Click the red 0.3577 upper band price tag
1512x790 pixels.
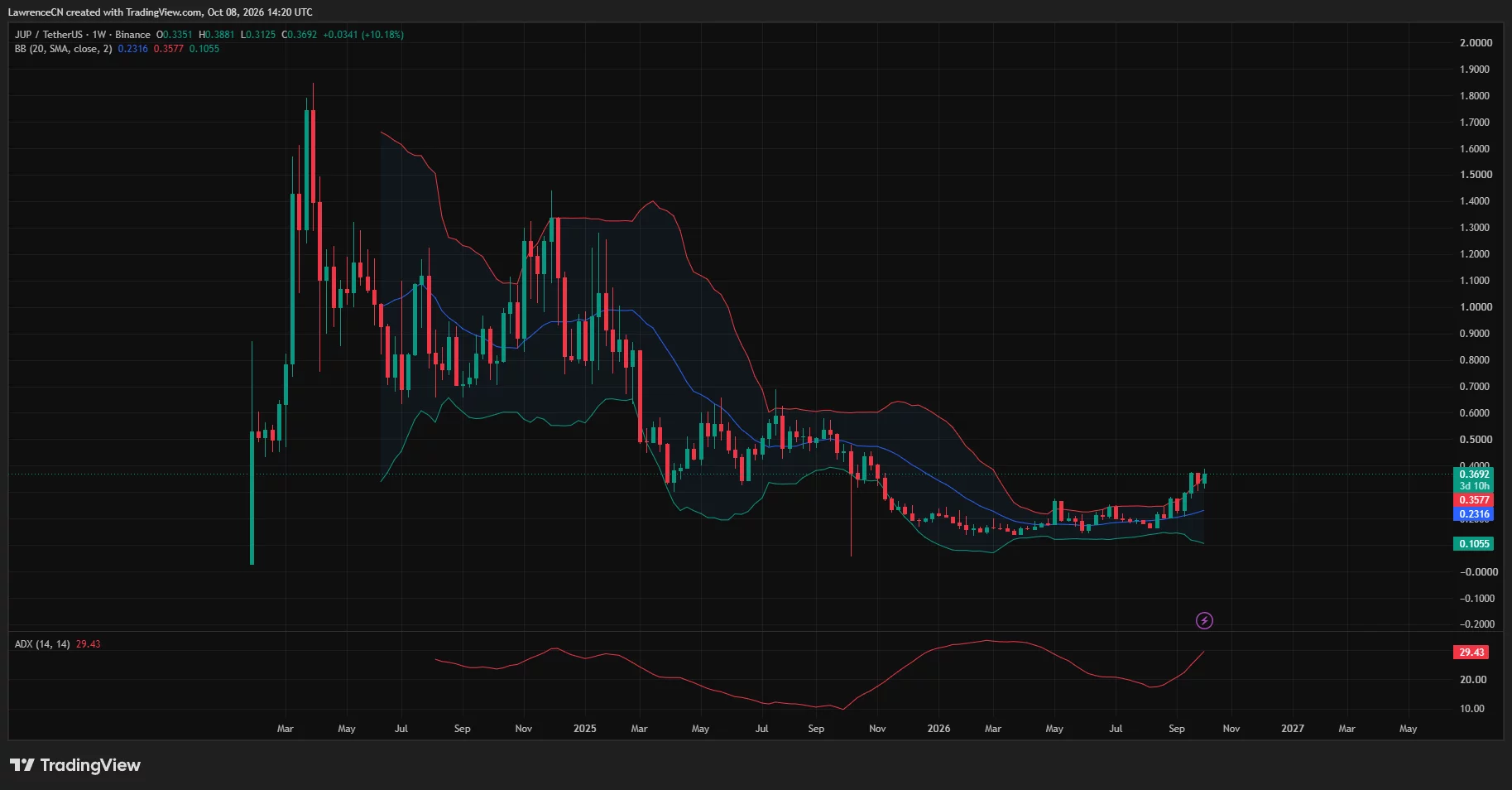tap(1473, 500)
